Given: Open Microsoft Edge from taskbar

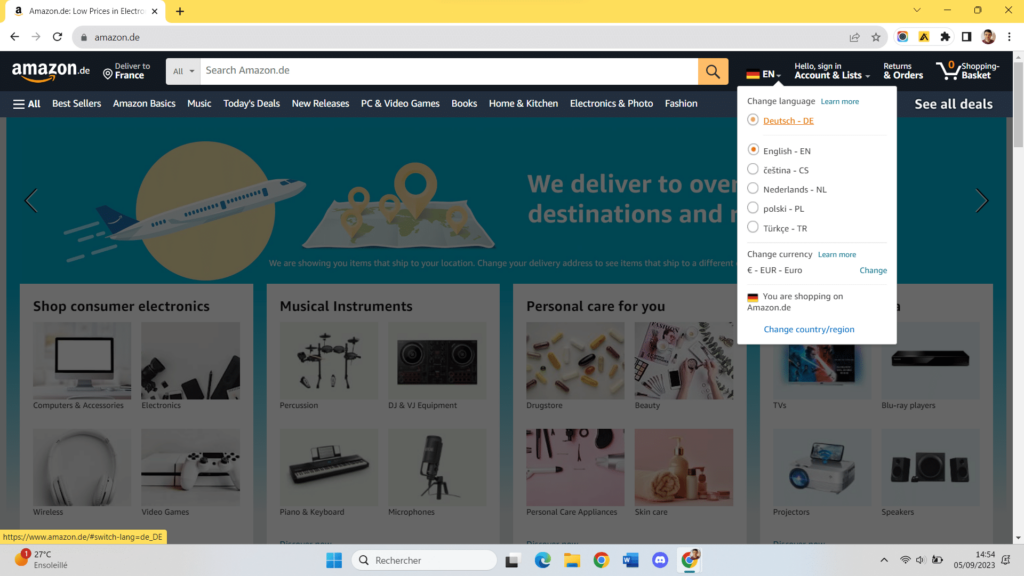Looking at the screenshot, I should coord(542,560).
